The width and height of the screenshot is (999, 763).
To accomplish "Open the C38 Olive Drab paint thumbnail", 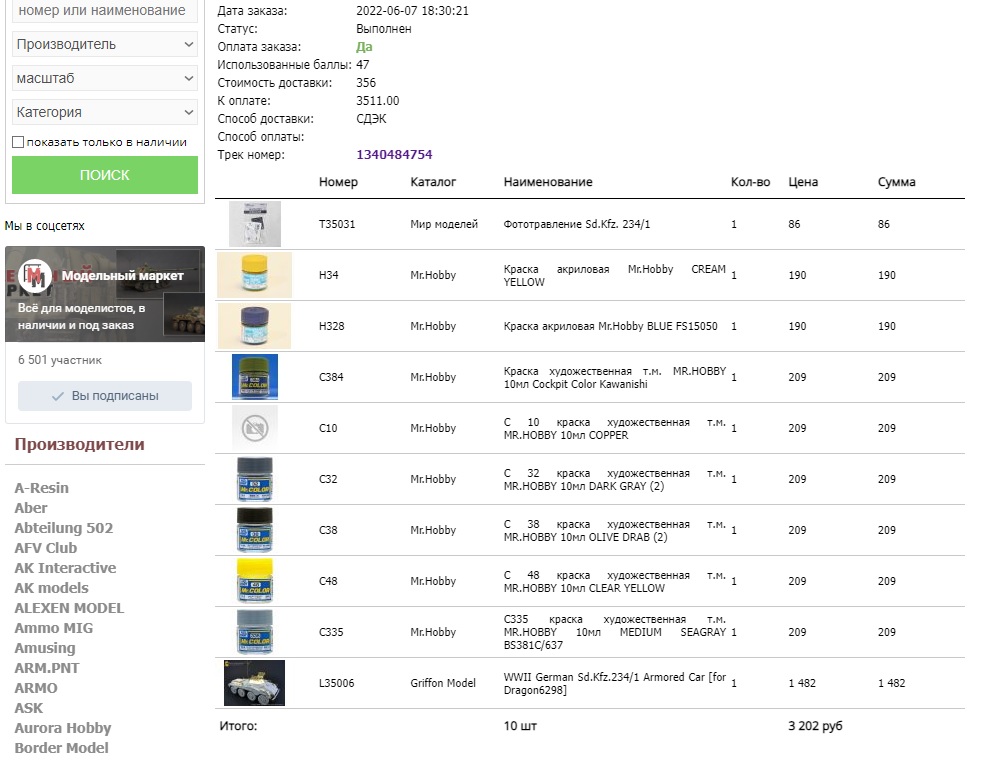I will point(255,530).
